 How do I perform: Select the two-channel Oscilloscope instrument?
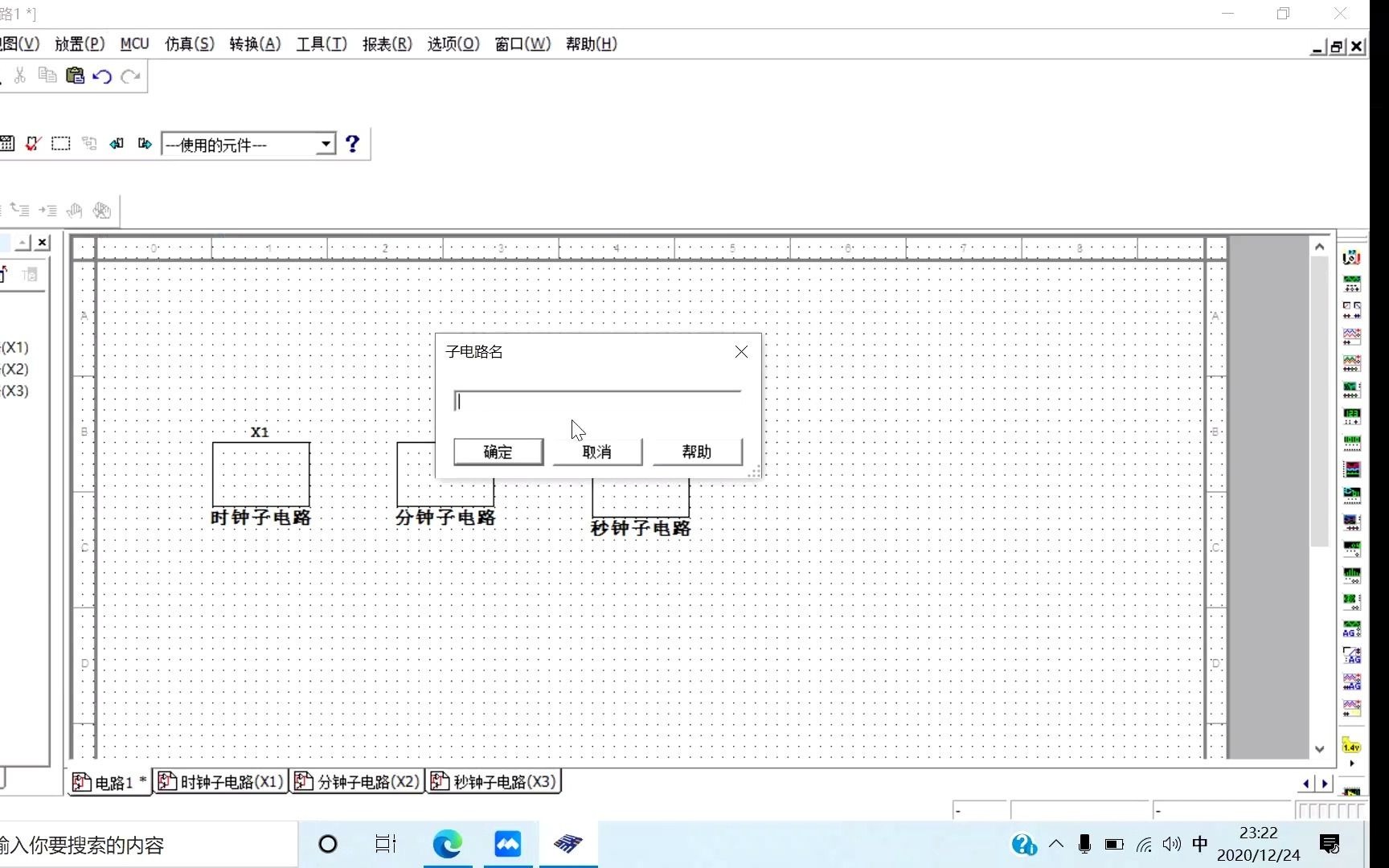[x=1352, y=337]
